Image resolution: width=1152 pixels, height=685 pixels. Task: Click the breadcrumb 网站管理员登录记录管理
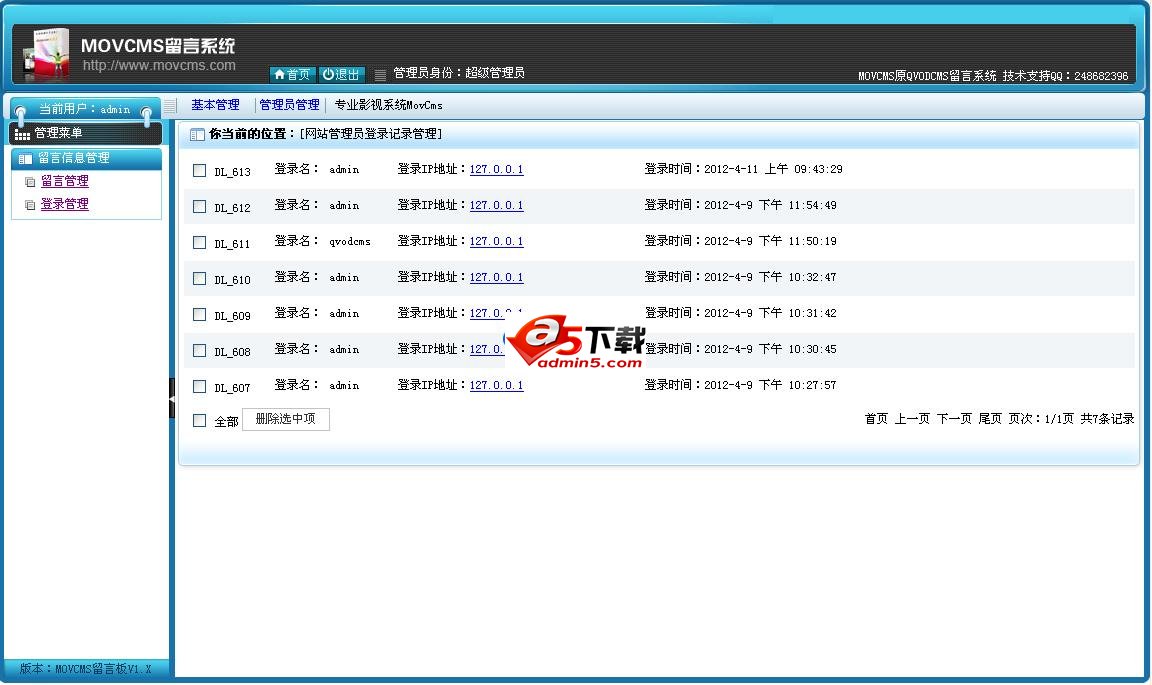[x=371, y=134]
